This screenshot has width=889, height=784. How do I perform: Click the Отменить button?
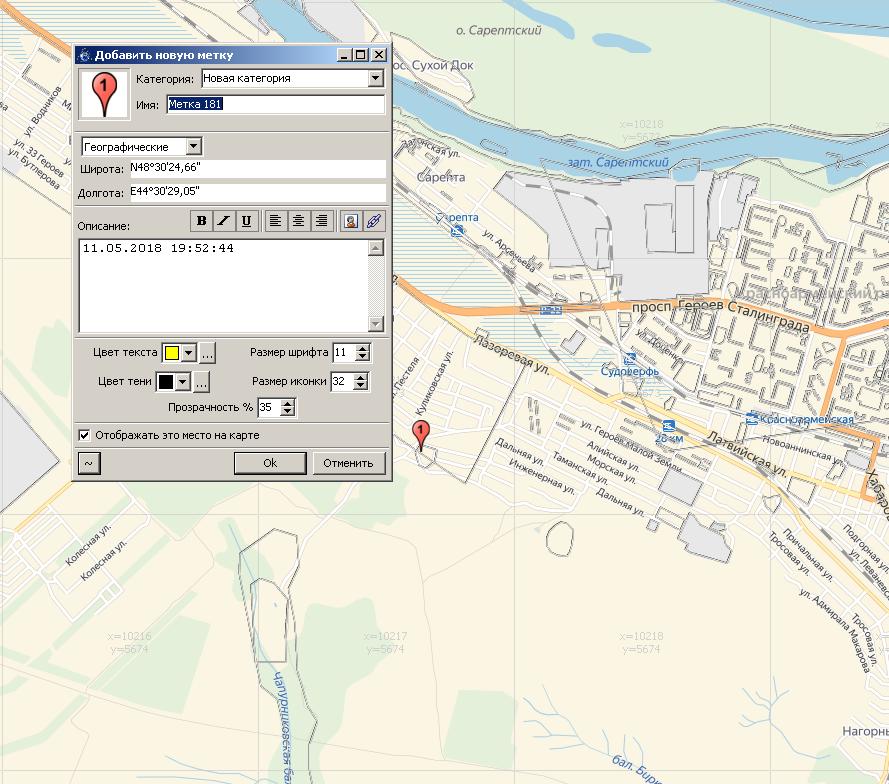[348, 463]
